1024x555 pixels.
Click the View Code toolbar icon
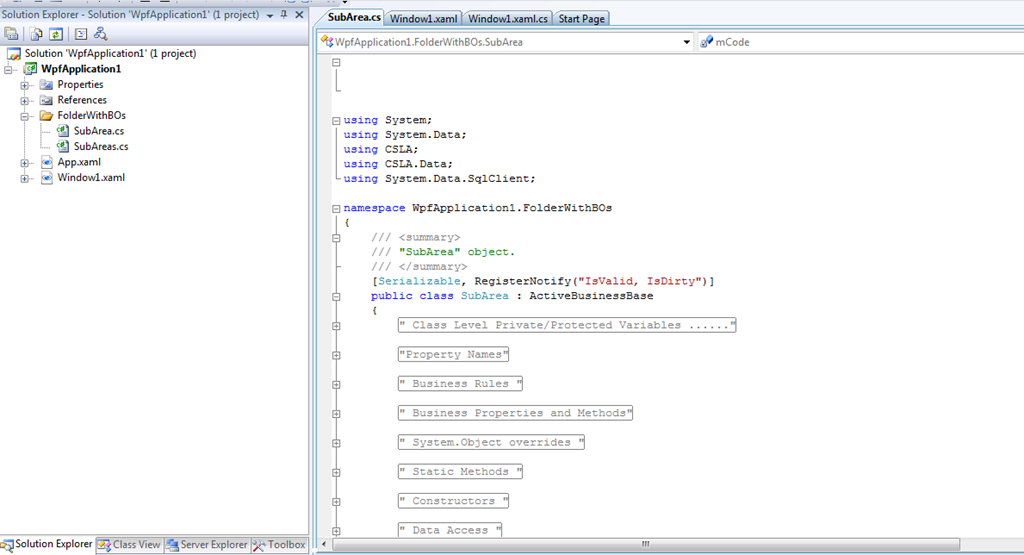click(x=80, y=34)
